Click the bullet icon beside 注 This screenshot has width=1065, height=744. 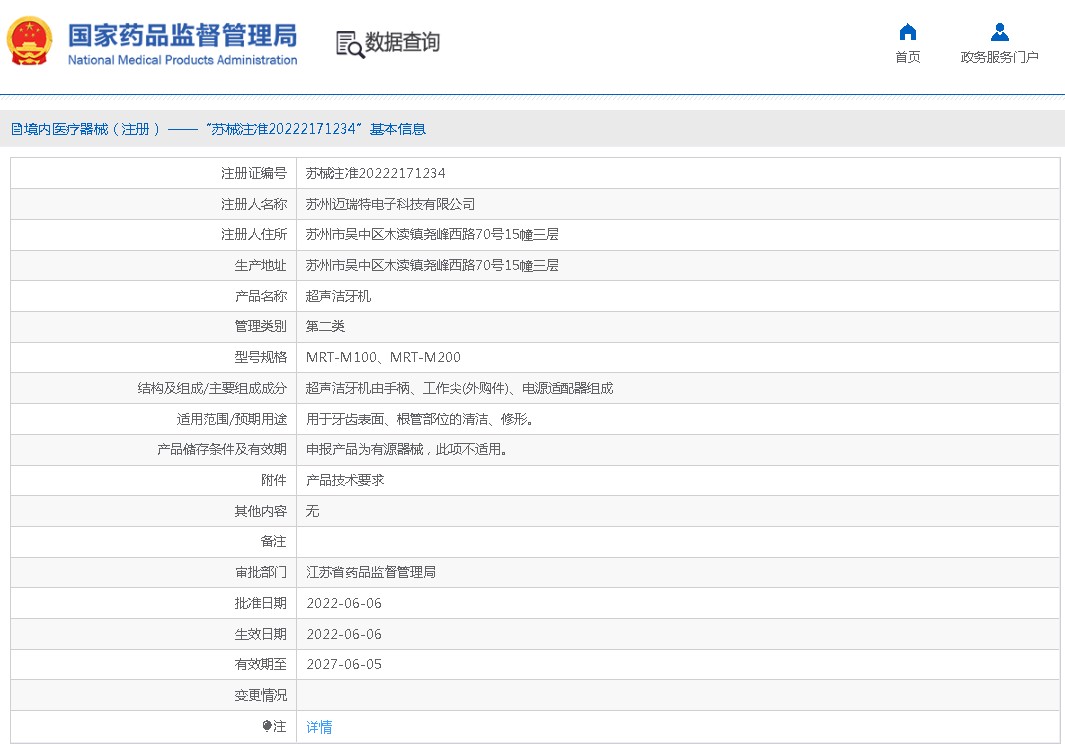[267, 726]
